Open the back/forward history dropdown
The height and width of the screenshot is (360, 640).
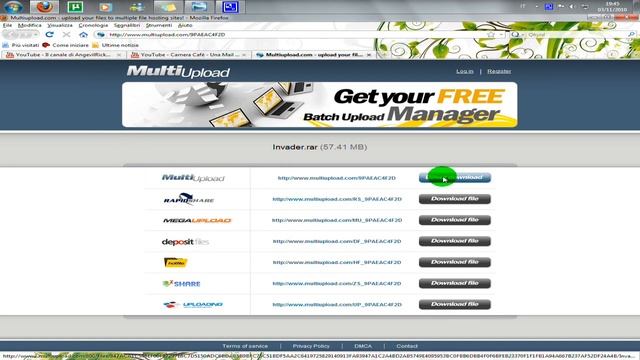point(36,35)
